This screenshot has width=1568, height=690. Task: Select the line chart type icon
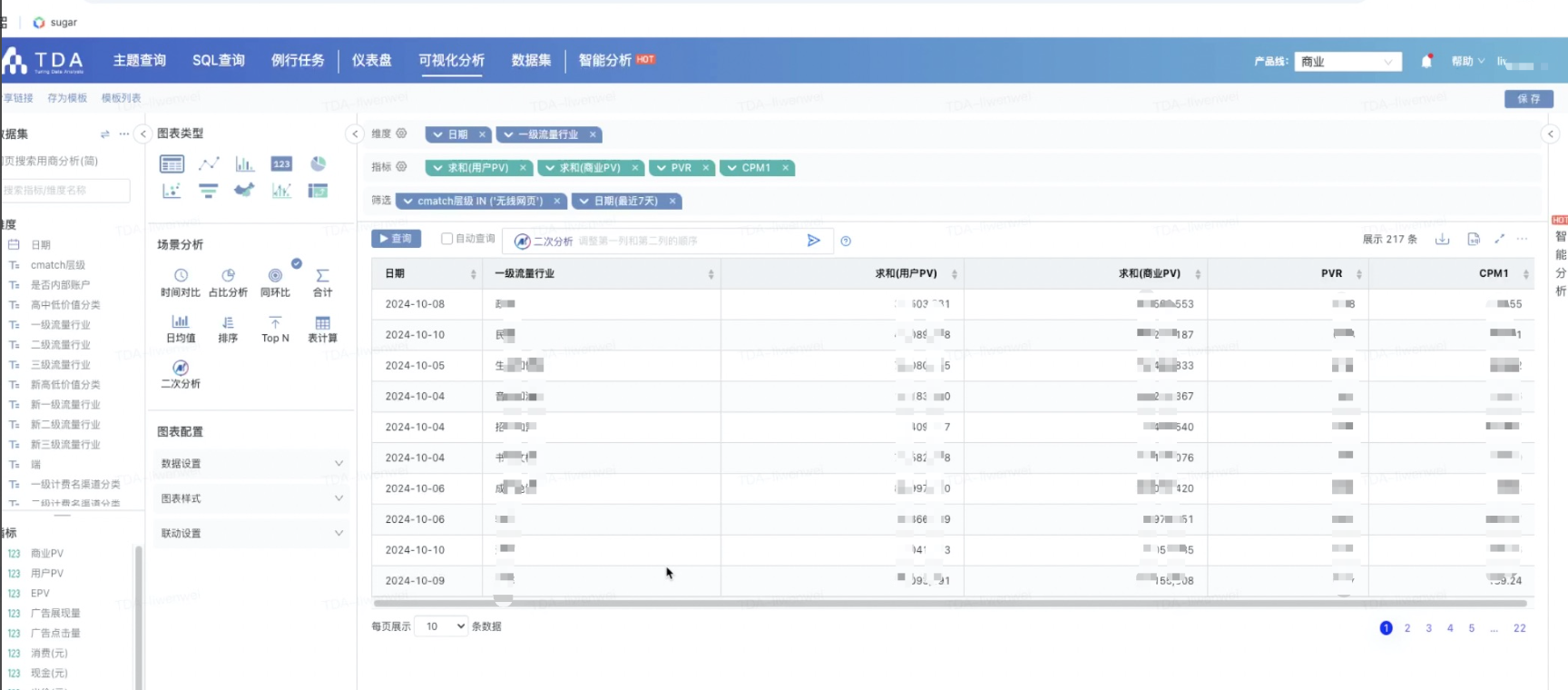coord(209,164)
